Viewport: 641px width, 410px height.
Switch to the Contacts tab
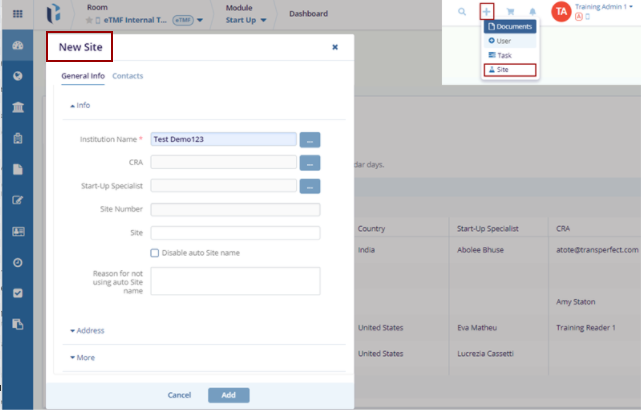pos(127,76)
